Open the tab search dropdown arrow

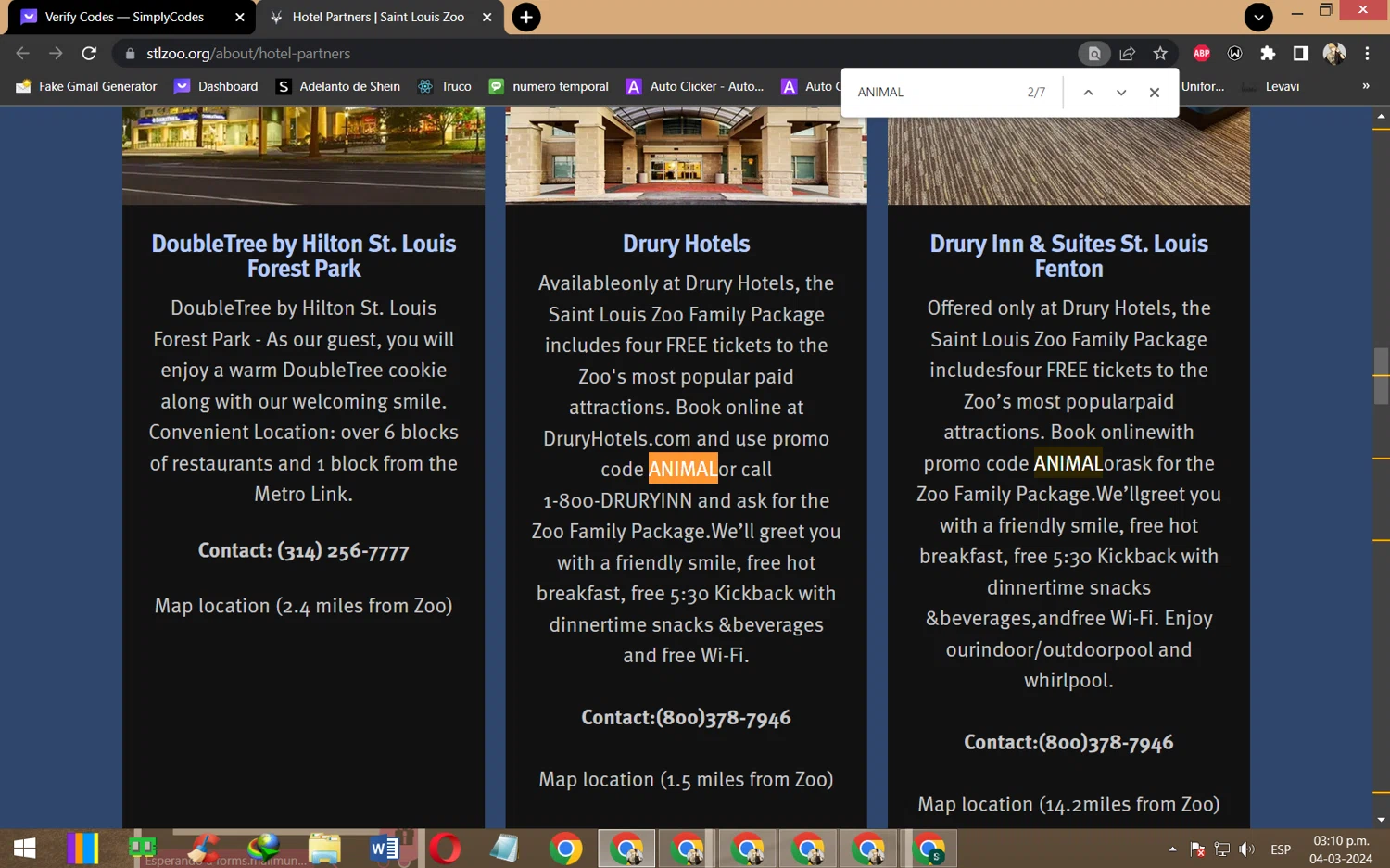pyautogui.click(x=1257, y=17)
